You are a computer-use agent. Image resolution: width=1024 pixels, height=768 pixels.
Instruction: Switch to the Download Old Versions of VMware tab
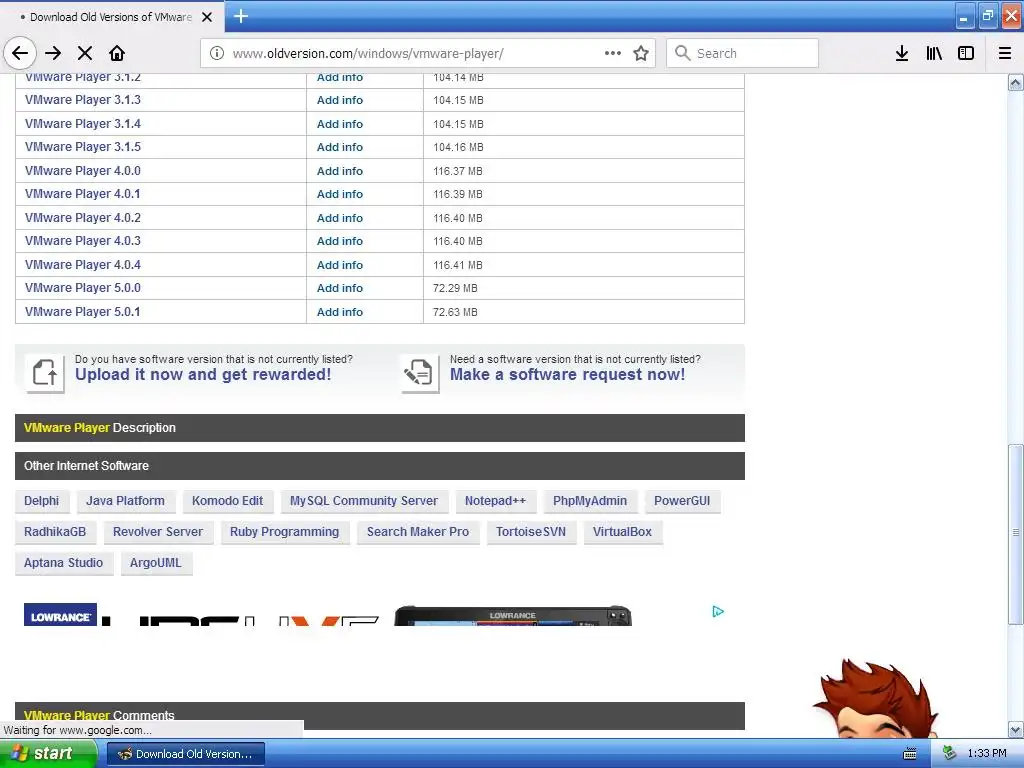[x=112, y=17]
